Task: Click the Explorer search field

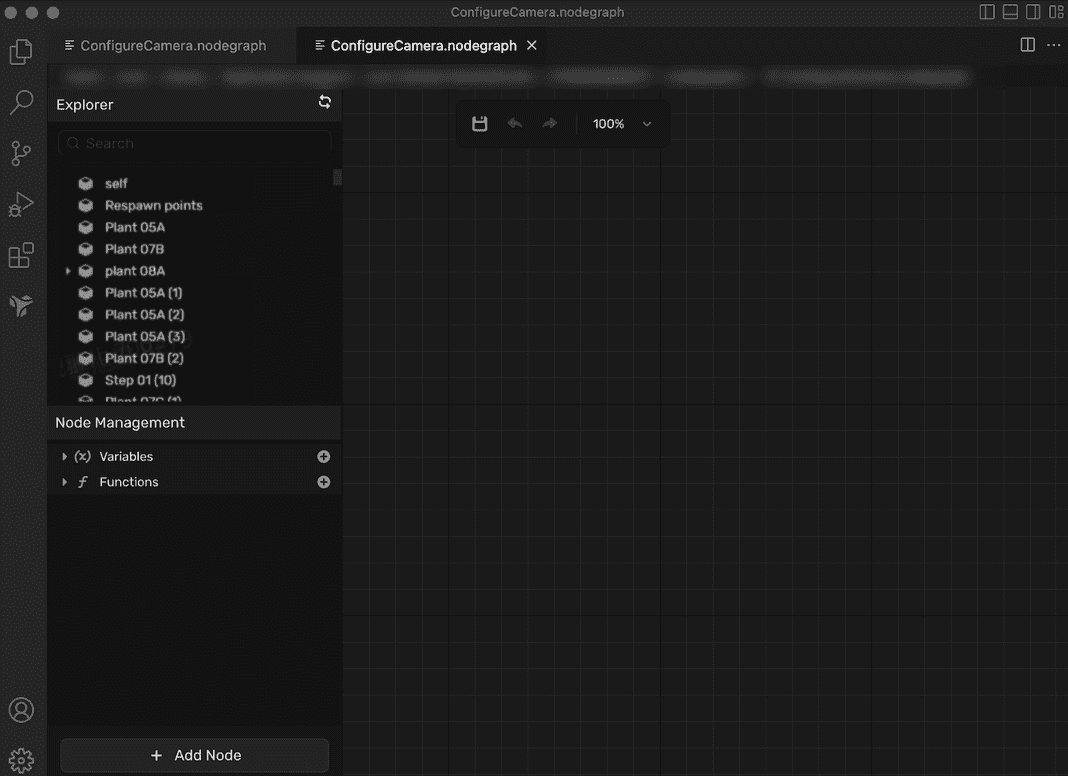Action: coord(194,143)
